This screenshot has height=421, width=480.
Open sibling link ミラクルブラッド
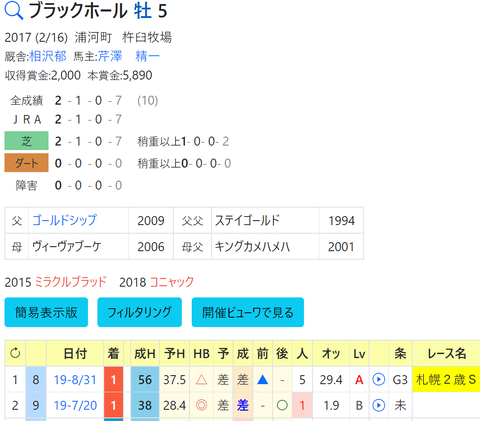70,282
